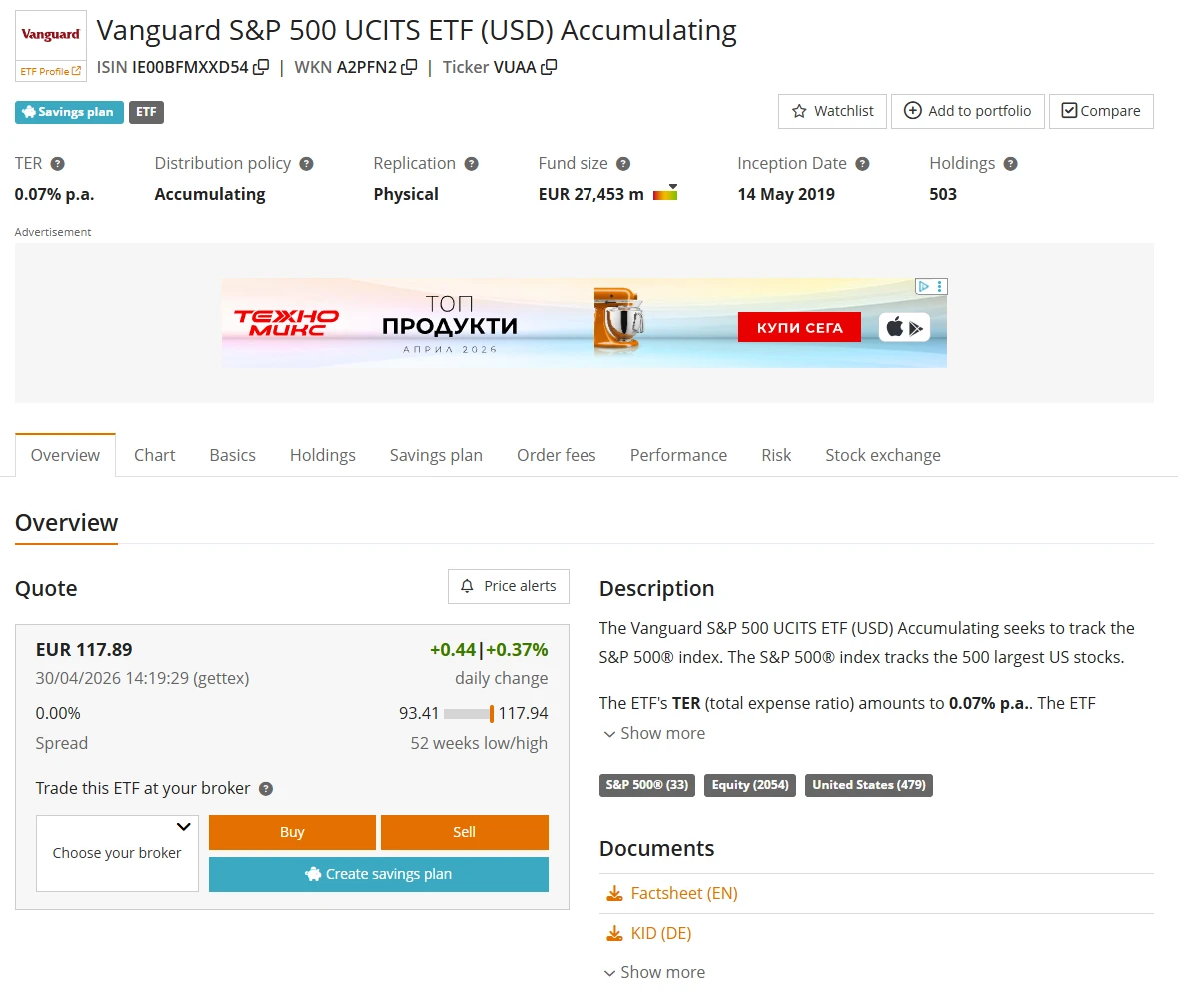Open the Performance tab
This screenshot has height=1008, width=1178.
[x=678, y=455]
